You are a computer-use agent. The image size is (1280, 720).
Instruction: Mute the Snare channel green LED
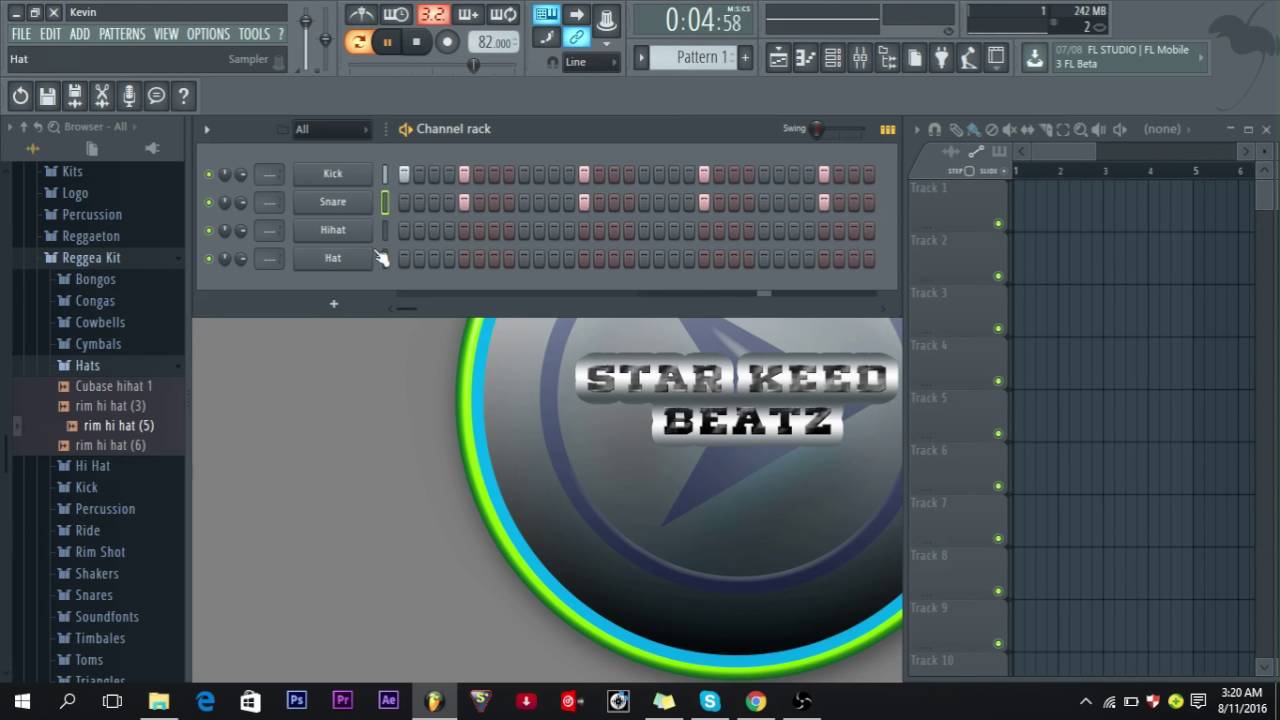[209, 202]
